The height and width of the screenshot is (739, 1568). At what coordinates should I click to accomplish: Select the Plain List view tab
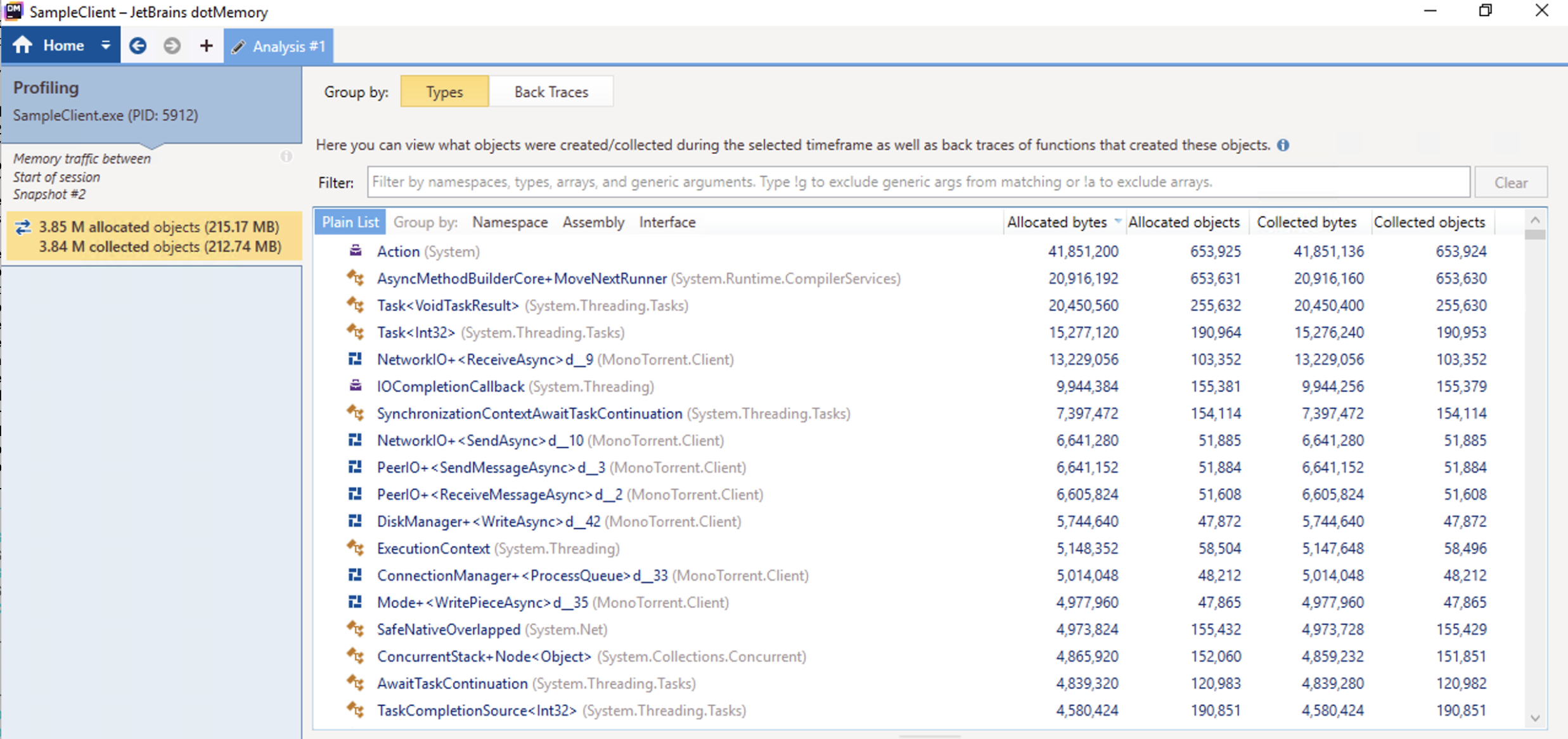pyautogui.click(x=350, y=222)
